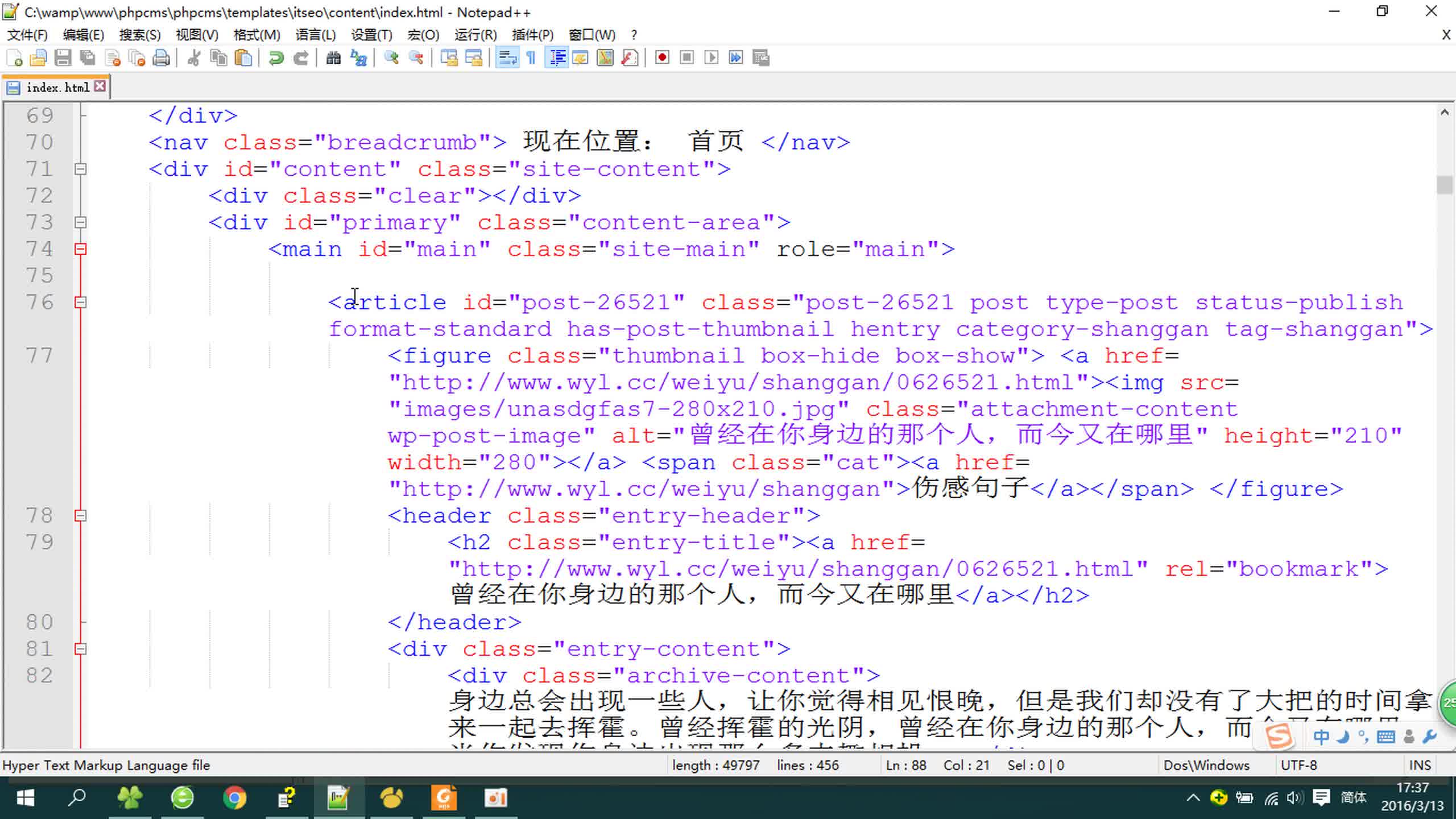Run macro multiple times icon
Viewport: 1456px width, 819px height.
pyautogui.click(x=736, y=57)
